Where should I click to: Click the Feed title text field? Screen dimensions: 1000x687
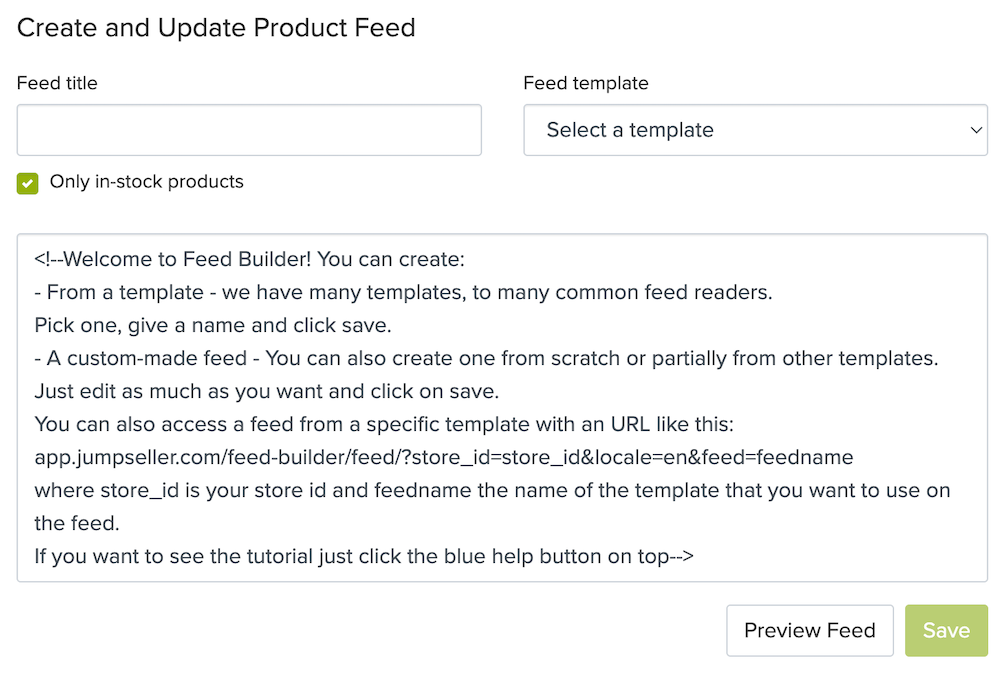point(249,130)
